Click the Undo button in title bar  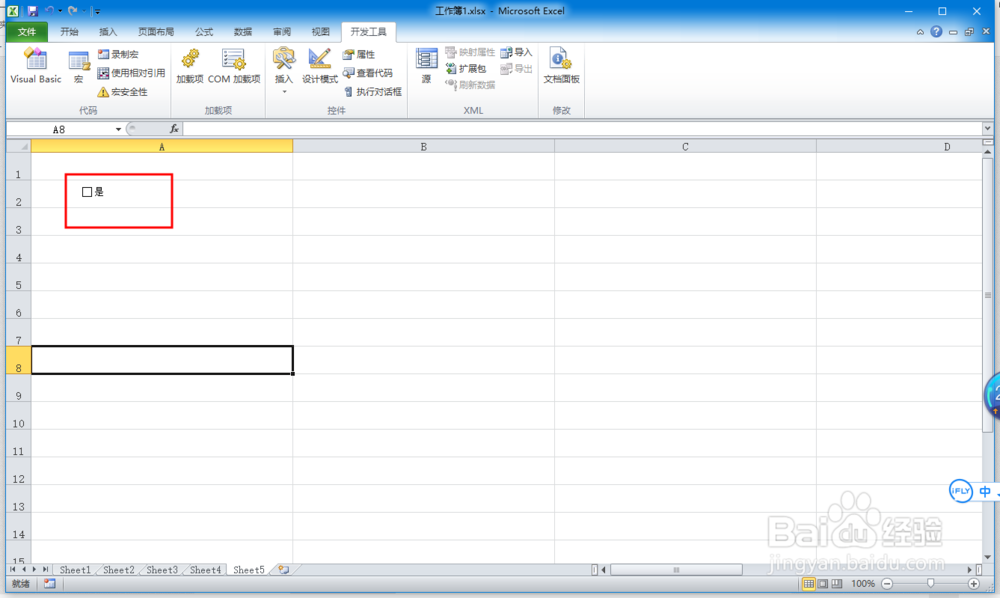click(49, 11)
